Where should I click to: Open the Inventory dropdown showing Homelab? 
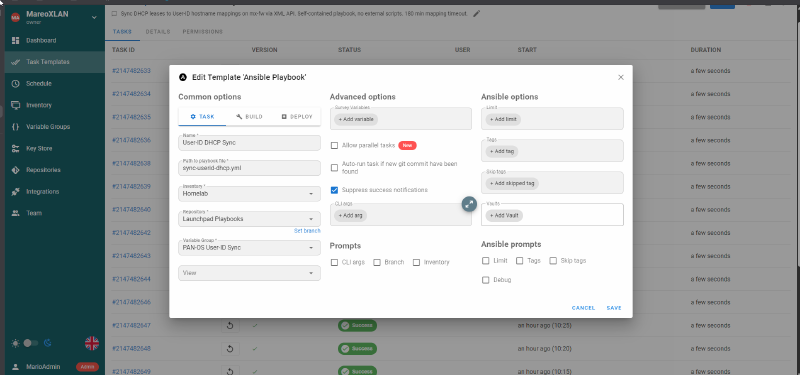point(249,194)
